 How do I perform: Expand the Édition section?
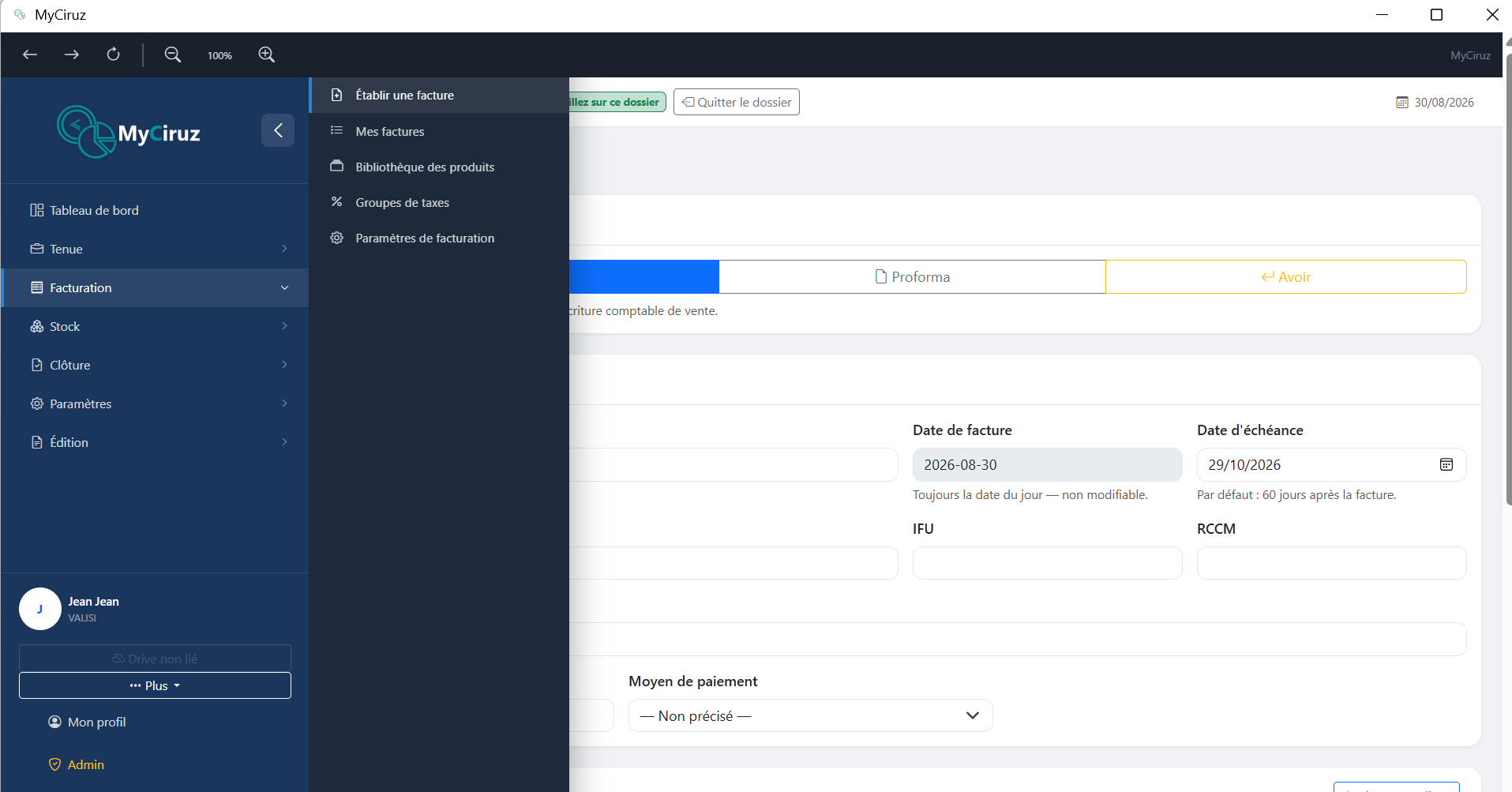click(x=155, y=442)
